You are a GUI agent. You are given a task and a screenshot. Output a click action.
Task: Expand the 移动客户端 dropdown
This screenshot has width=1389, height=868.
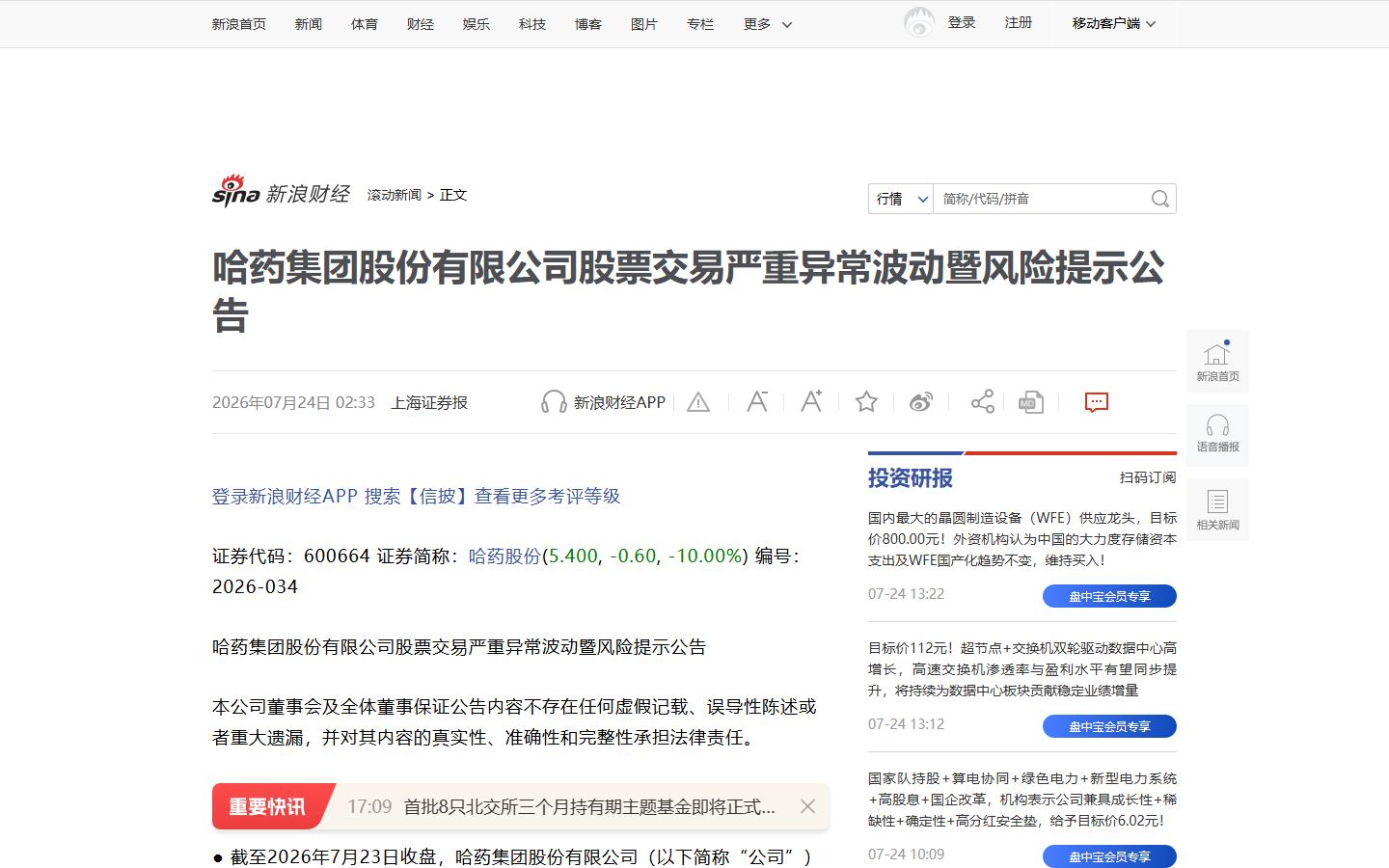coord(1114,23)
